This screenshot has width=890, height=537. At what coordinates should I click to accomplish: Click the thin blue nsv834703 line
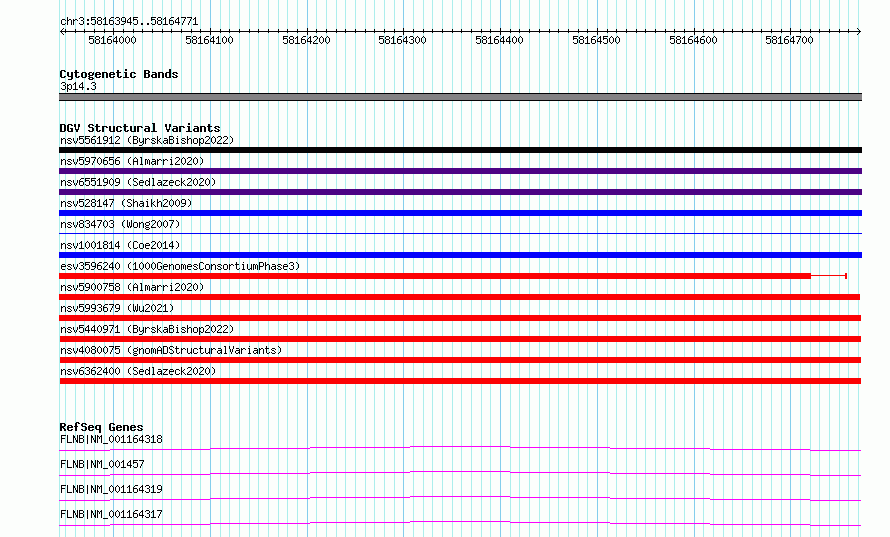460,233
